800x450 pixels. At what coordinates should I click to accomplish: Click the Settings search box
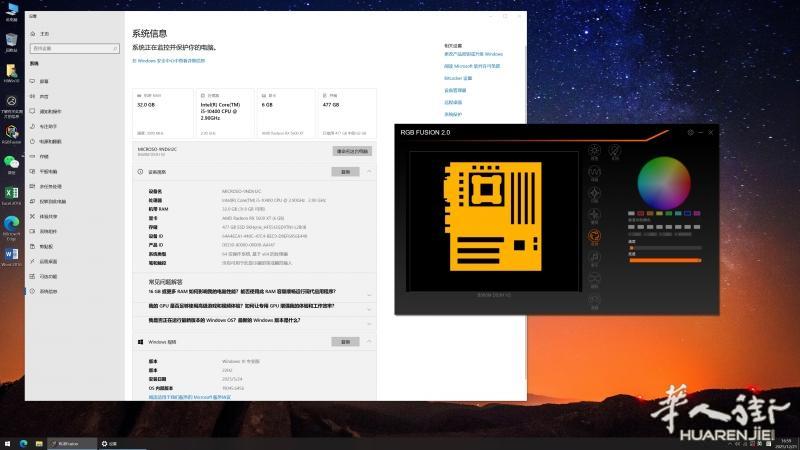74,48
